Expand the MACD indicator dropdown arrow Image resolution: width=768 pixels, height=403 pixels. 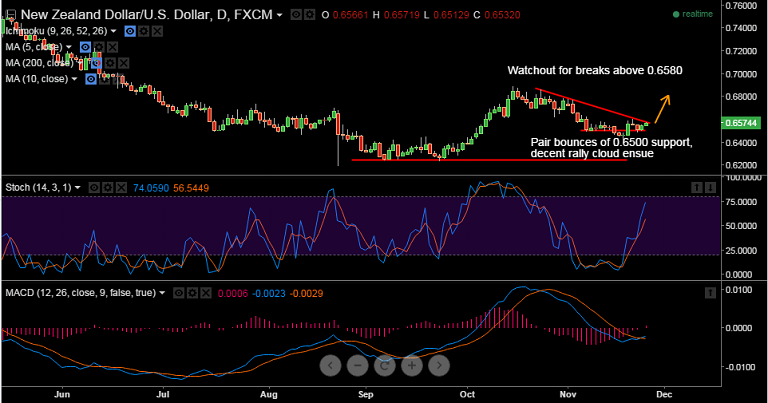tap(162, 293)
